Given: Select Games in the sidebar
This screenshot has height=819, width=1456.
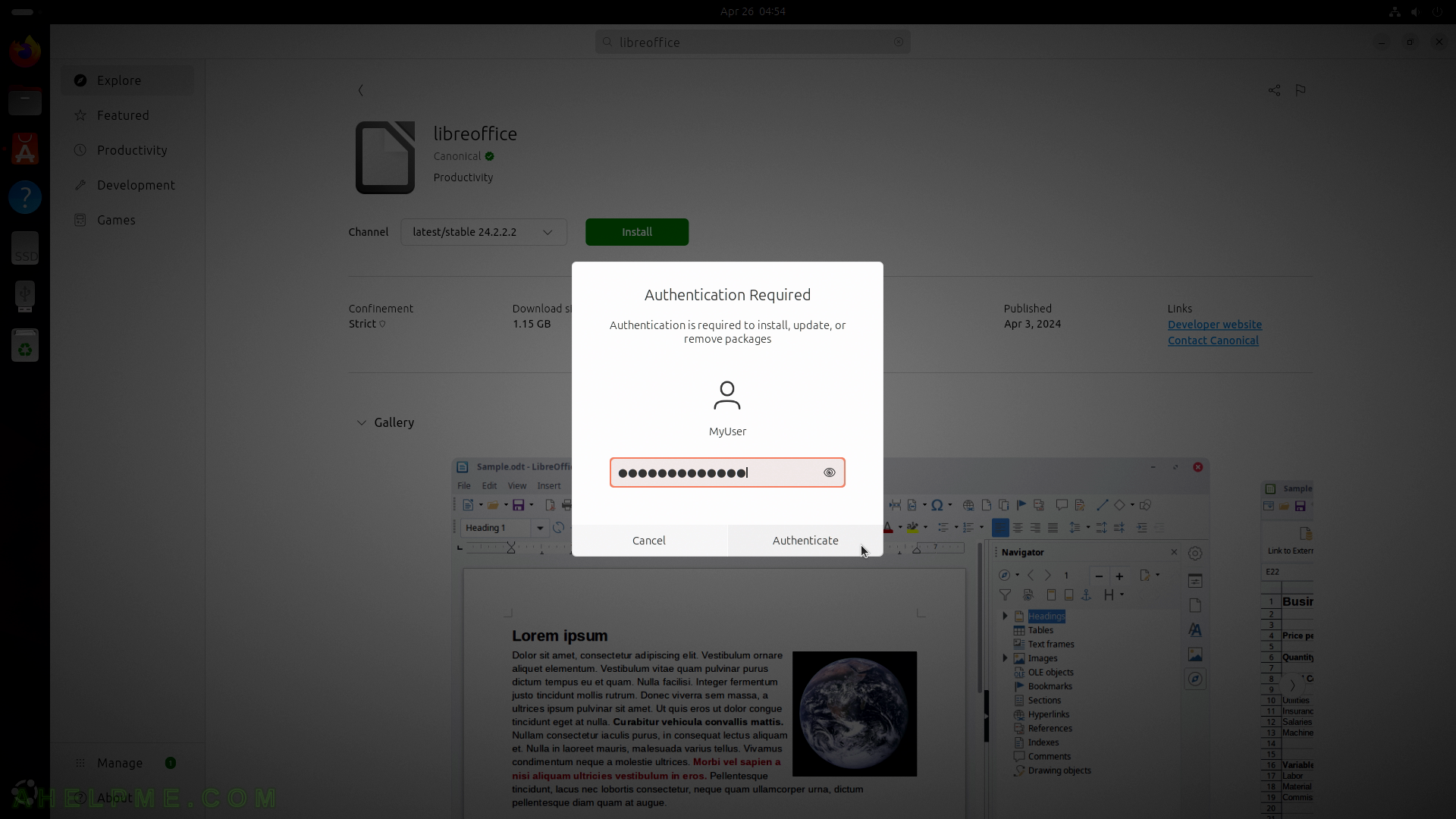Looking at the screenshot, I should [x=127, y=220].
